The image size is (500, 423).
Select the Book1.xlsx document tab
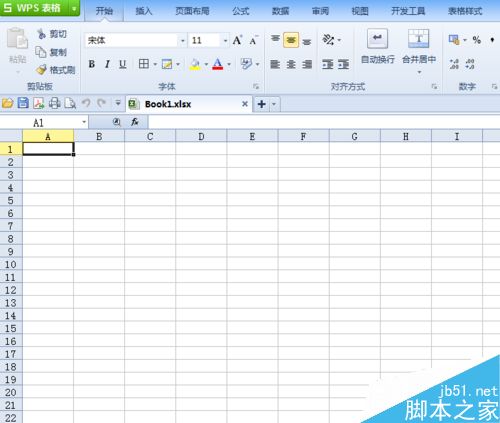[189, 104]
